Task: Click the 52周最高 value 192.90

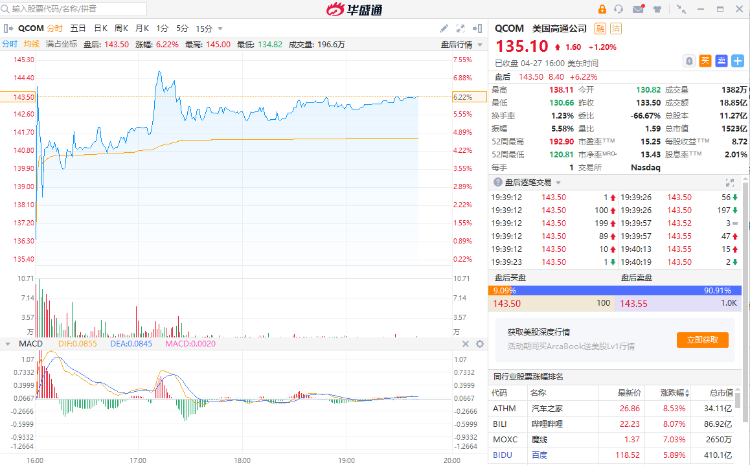Action: [x=562, y=142]
